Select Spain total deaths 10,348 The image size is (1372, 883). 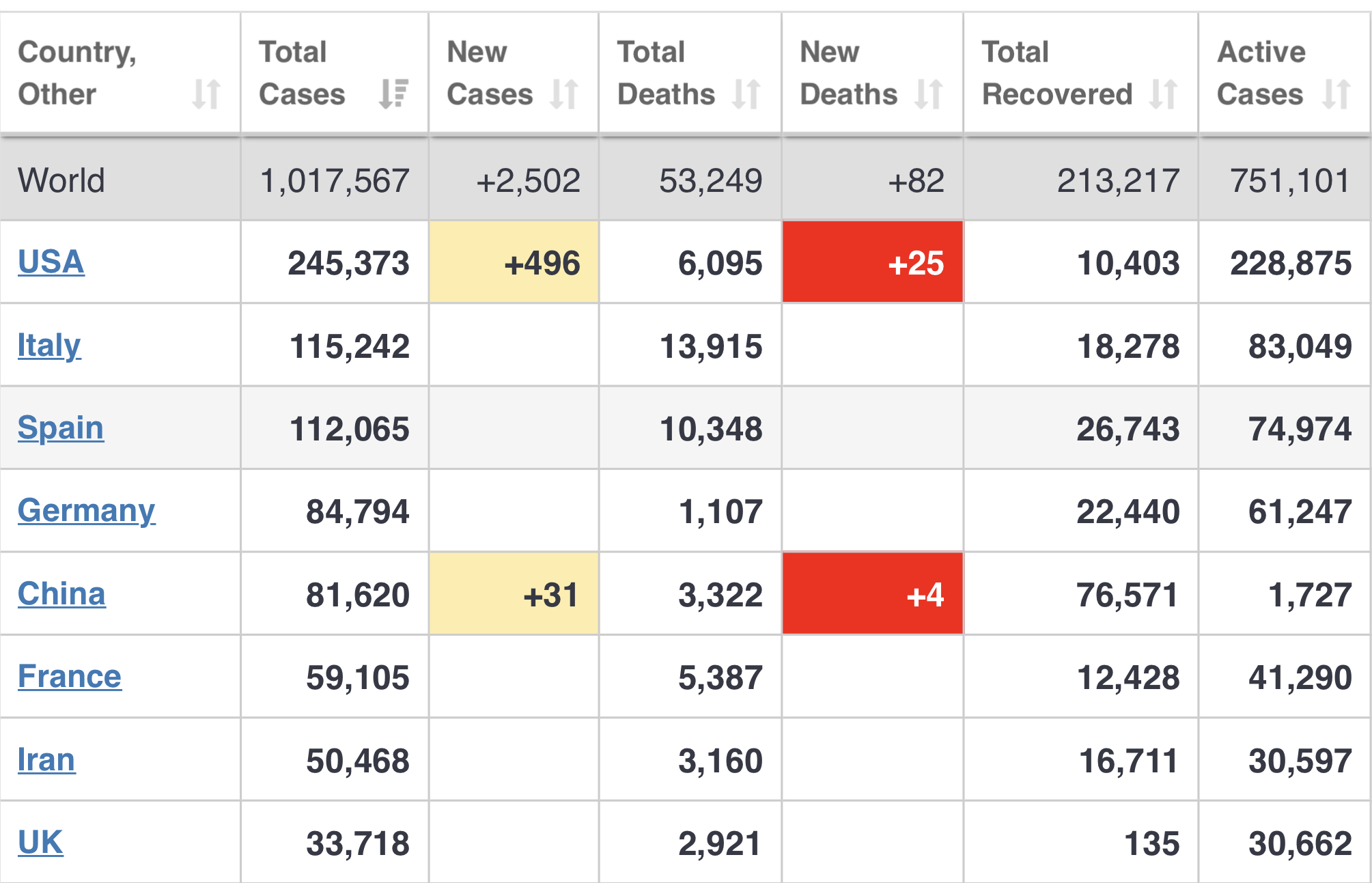(711, 430)
